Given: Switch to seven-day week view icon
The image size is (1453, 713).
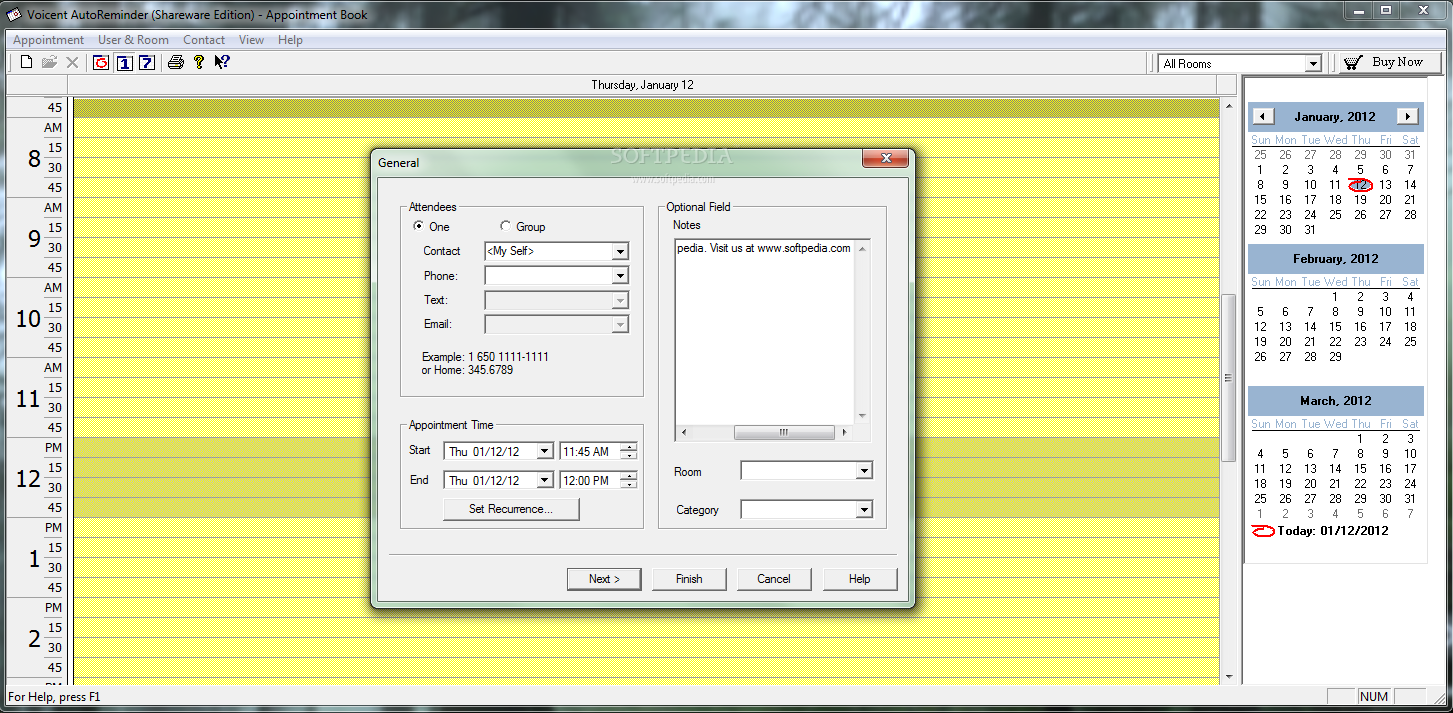Looking at the screenshot, I should pyautogui.click(x=147, y=62).
